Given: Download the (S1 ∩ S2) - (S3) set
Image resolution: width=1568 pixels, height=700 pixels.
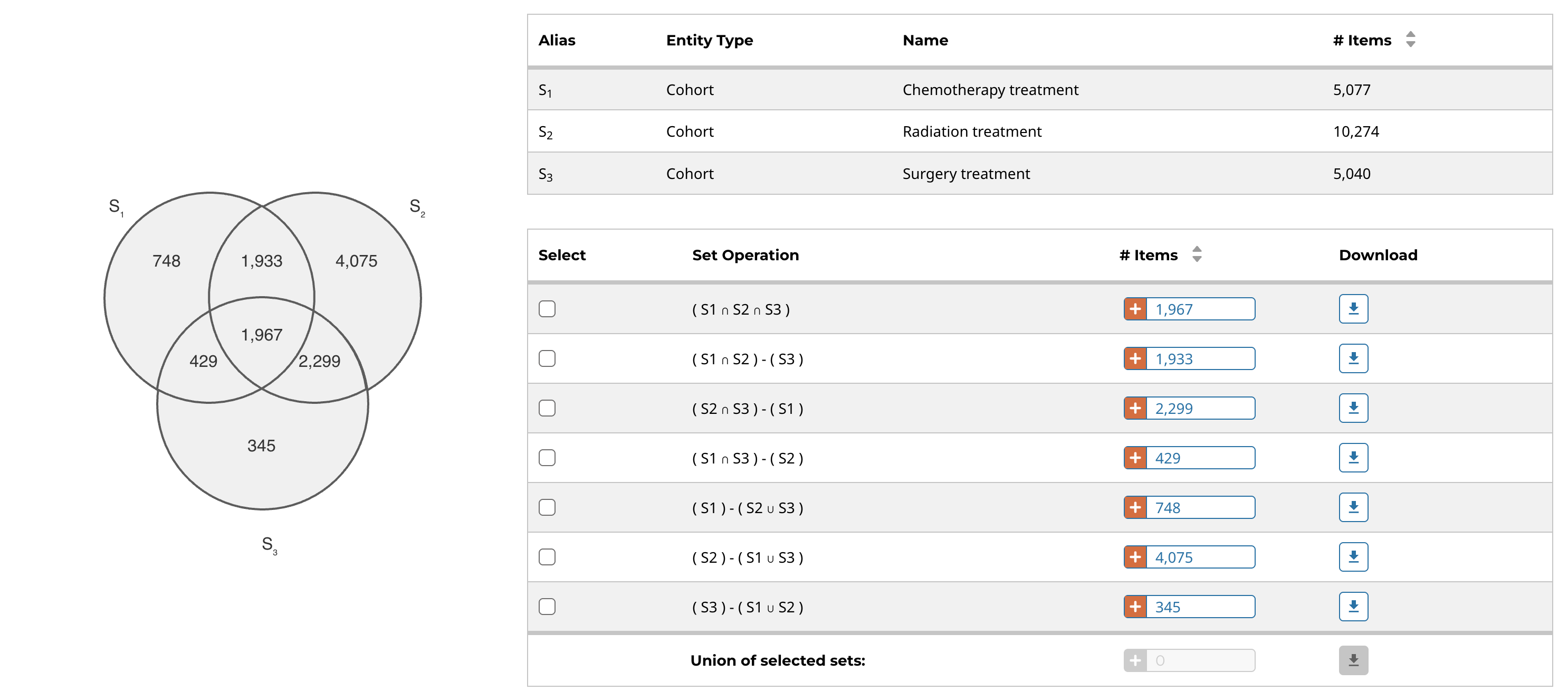Looking at the screenshot, I should tap(1353, 358).
